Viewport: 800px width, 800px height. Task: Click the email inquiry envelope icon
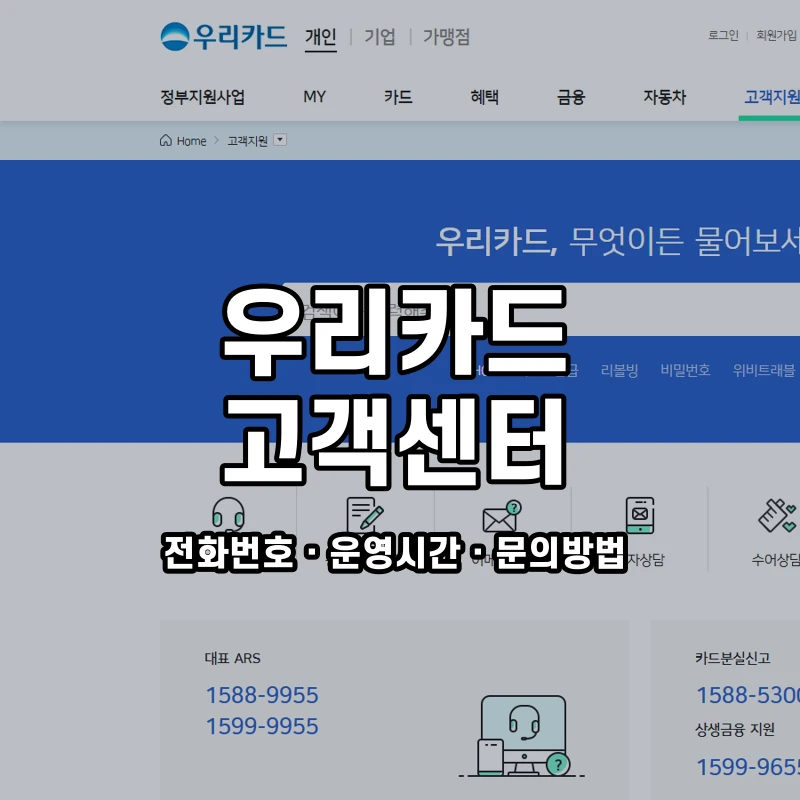click(502, 516)
